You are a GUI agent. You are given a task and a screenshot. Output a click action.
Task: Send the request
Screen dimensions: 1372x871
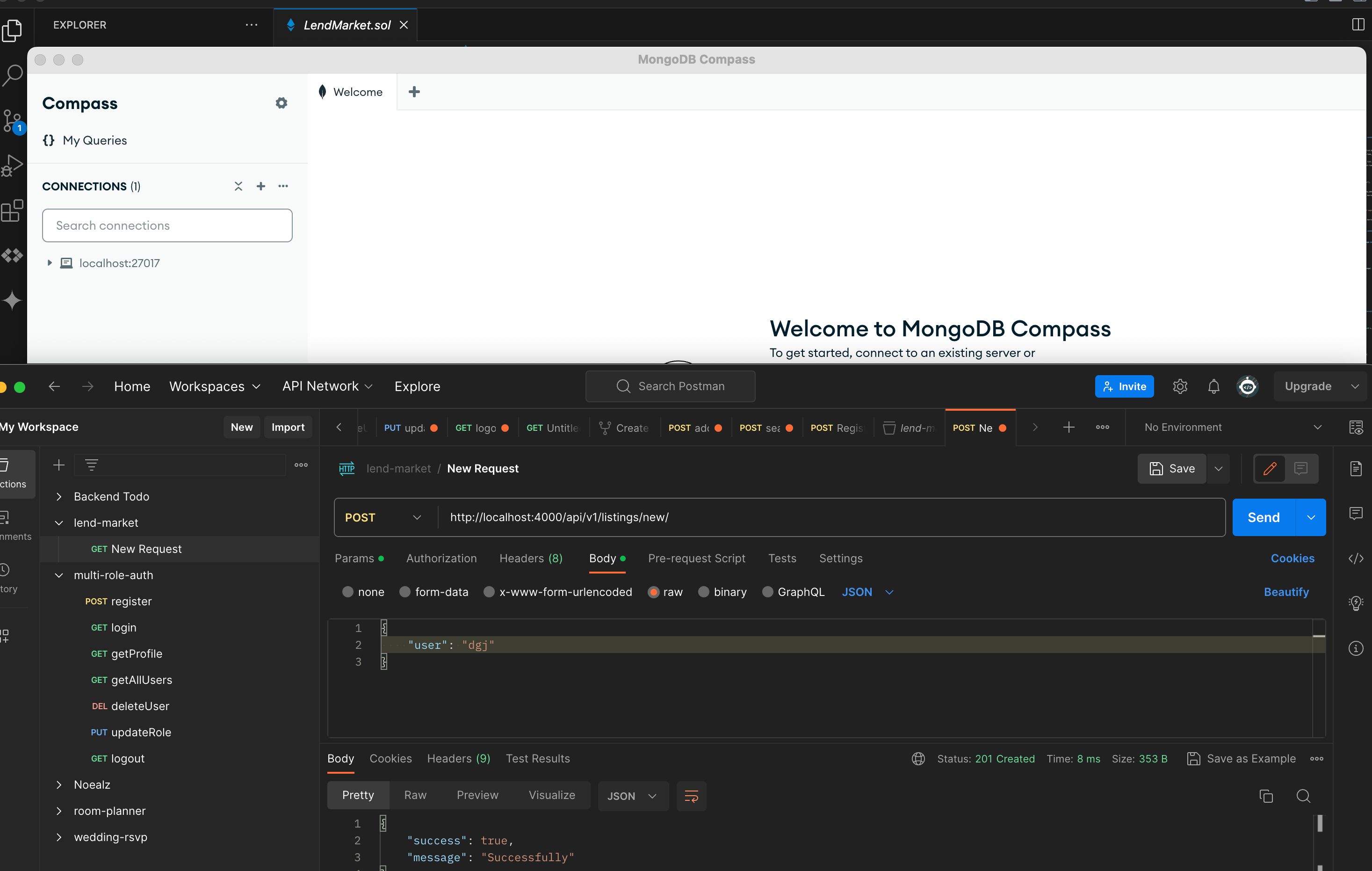1263,517
